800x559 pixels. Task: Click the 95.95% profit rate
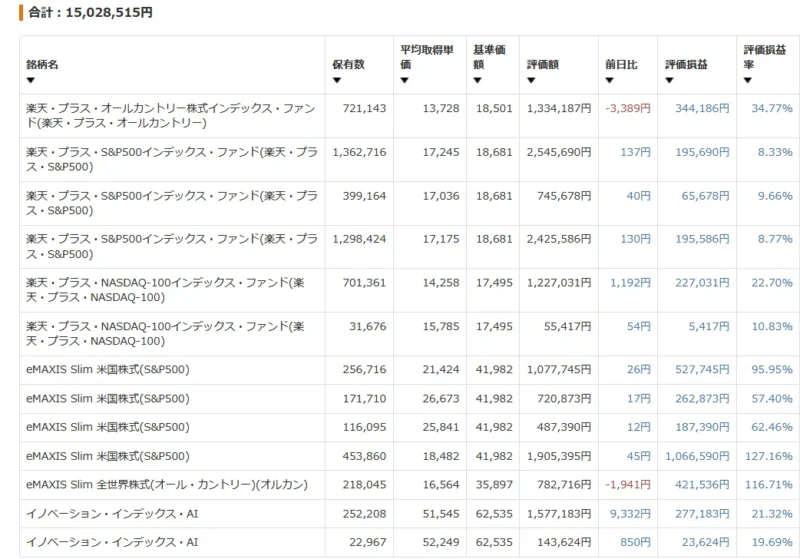pos(772,370)
